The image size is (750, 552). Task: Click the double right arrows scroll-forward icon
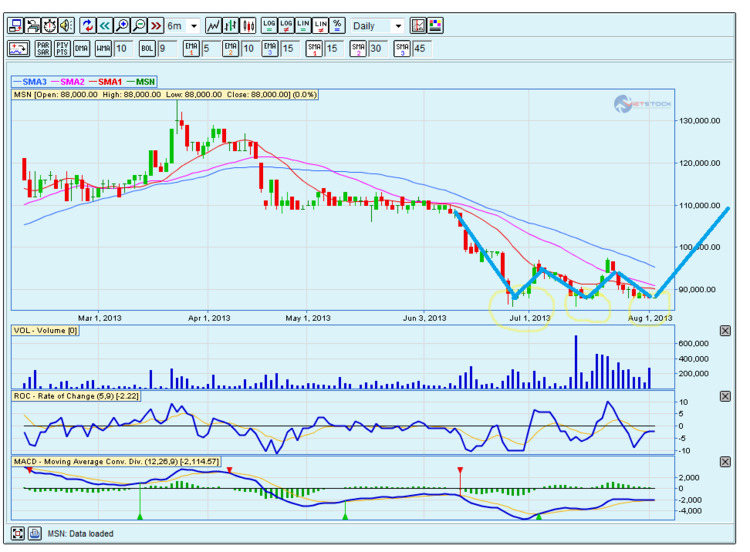[156, 25]
